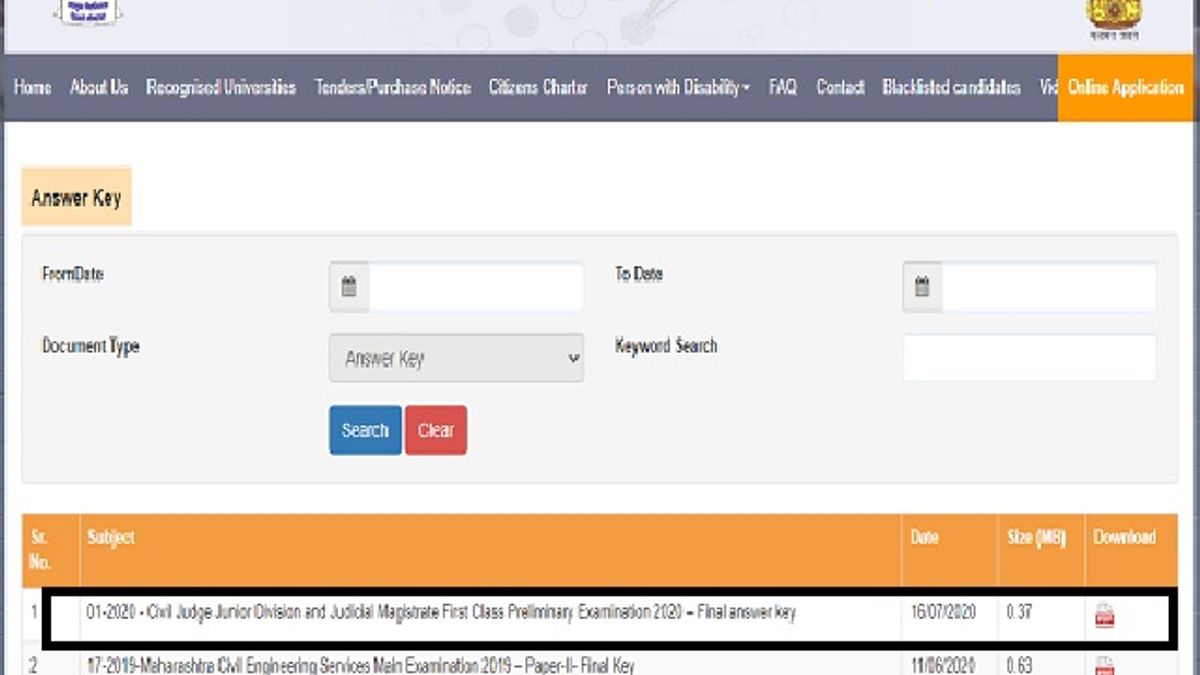Image resolution: width=1200 pixels, height=675 pixels.
Task: Click the Size (MB) column header
Action: pyautogui.click(x=1037, y=537)
